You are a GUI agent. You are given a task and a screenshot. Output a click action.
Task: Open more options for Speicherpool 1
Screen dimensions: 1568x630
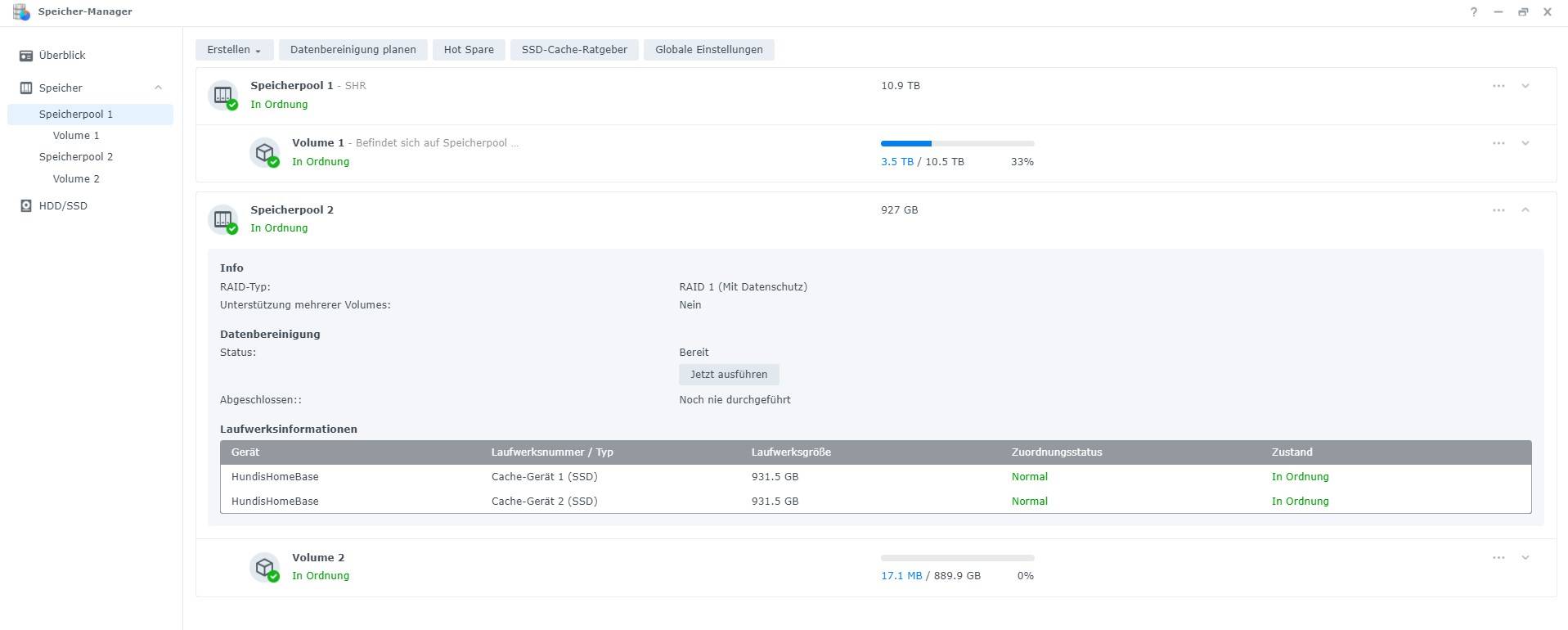coord(1498,86)
